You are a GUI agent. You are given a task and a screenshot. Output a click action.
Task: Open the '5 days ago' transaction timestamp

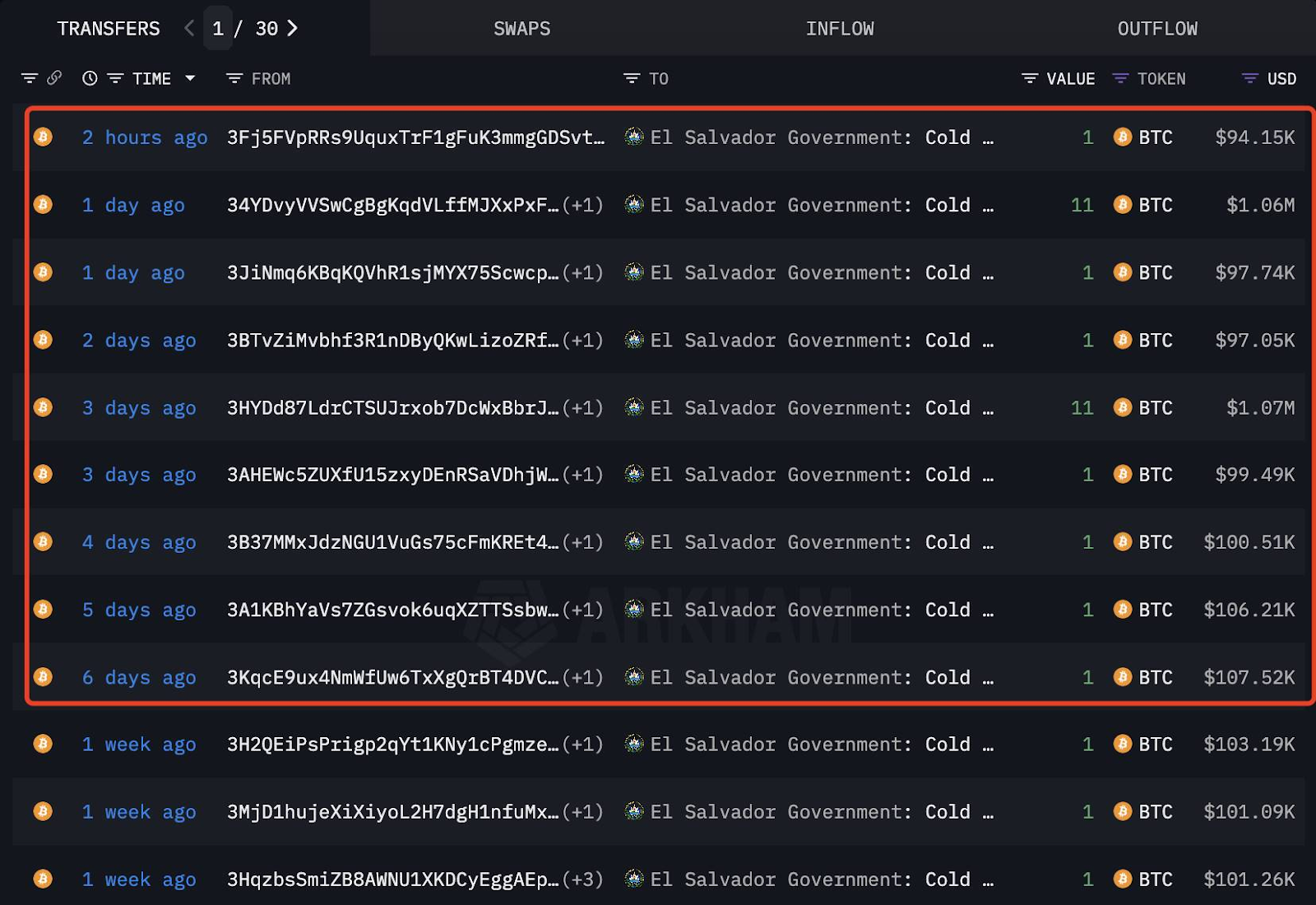pyautogui.click(x=139, y=610)
